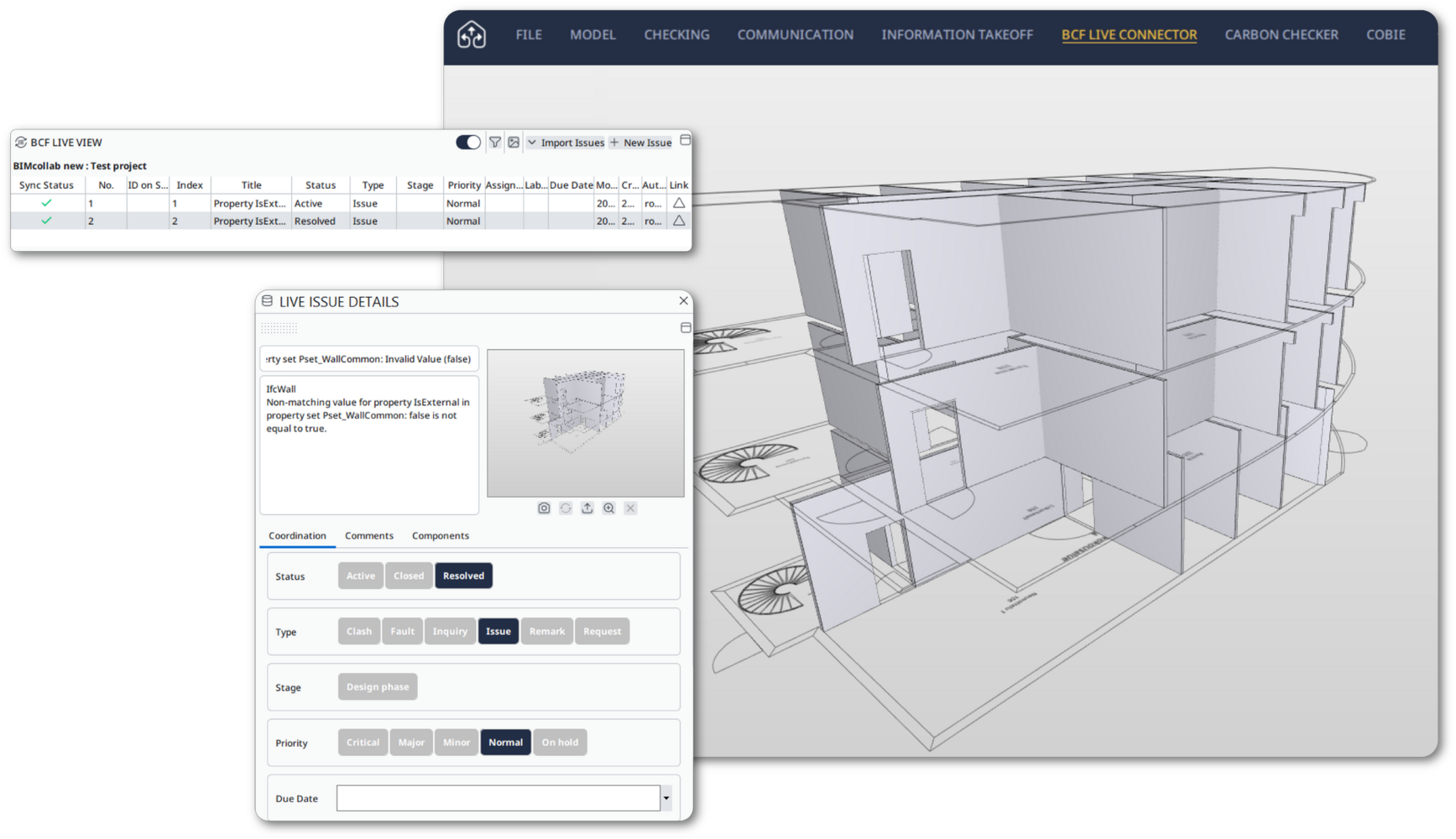
Task: Click the New Issue button
Action: tap(641, 143)
